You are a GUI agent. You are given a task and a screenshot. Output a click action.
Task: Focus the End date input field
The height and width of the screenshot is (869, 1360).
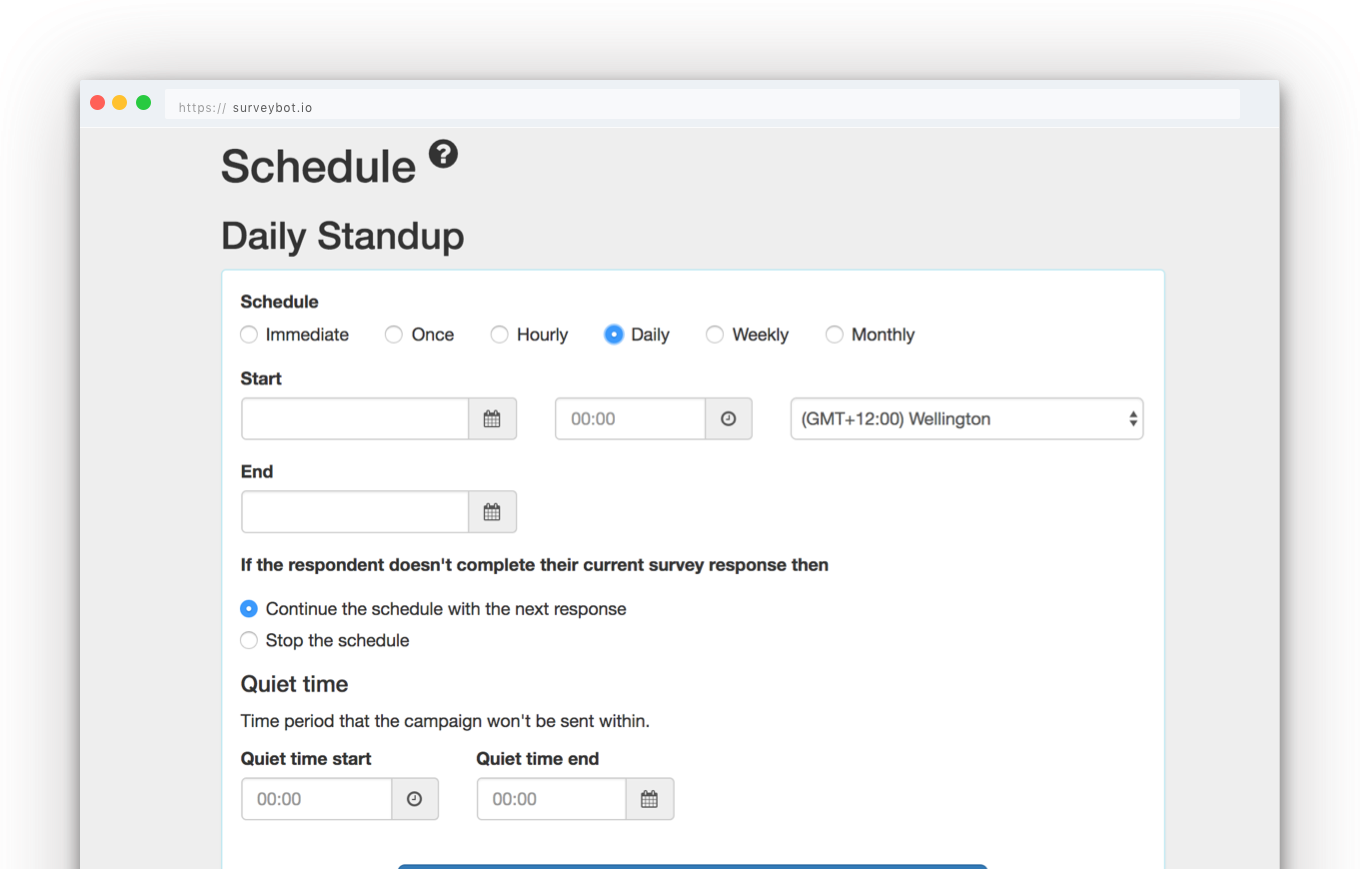355,512
